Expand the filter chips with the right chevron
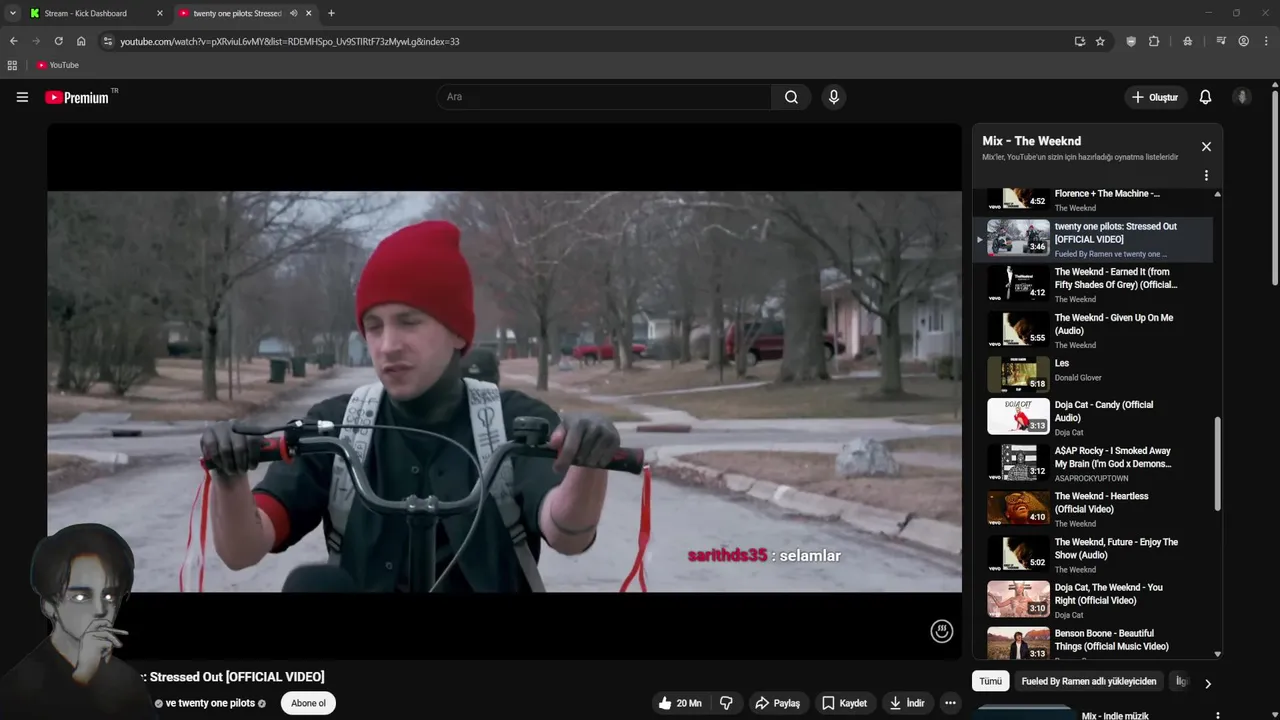1280x720 pixels. pos(1207,683)
